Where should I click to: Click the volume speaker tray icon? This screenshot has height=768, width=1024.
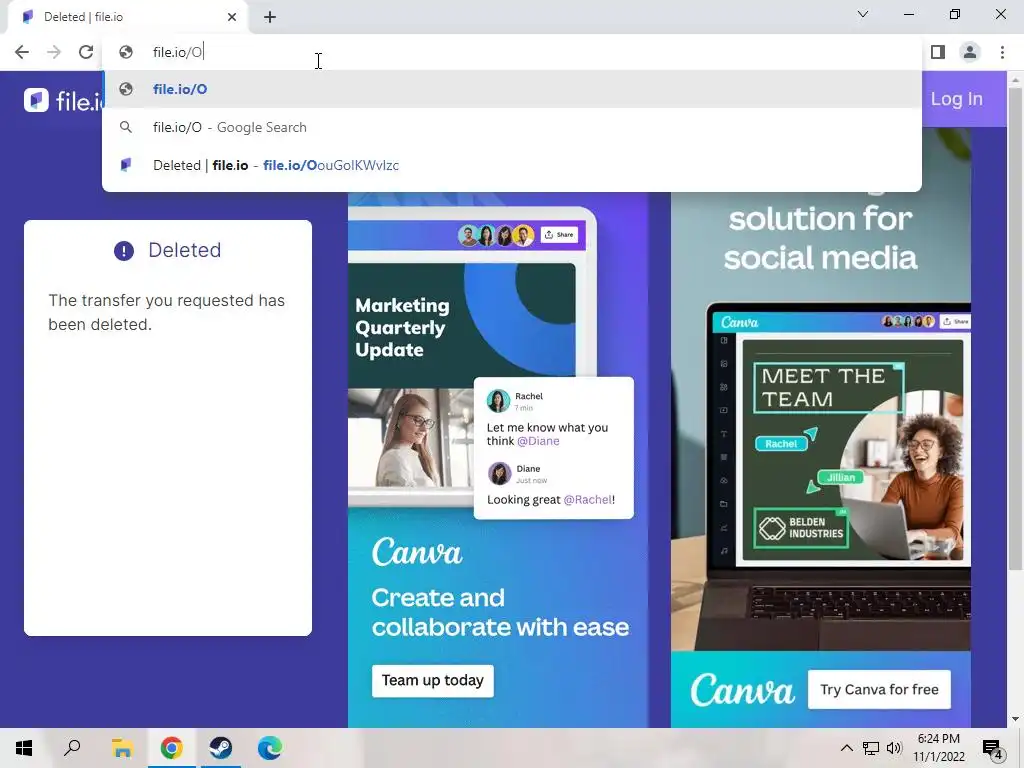894,748
